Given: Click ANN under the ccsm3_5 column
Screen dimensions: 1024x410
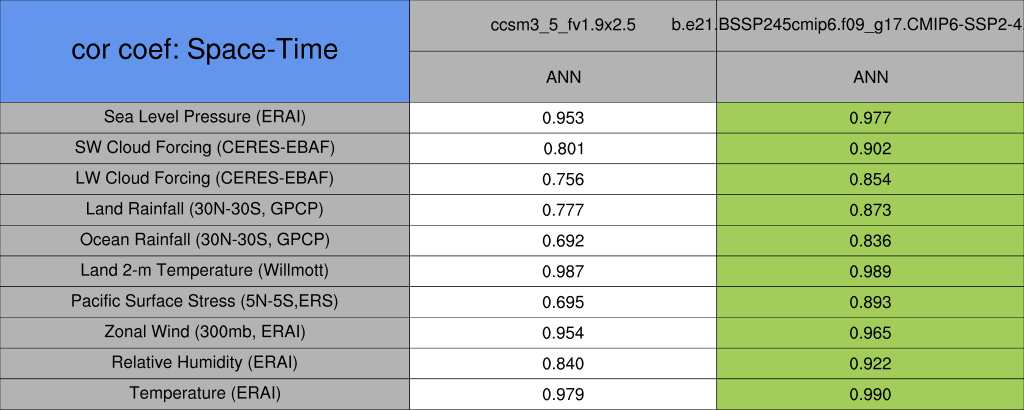Looking at the screenshot, I should coord(563,77).
